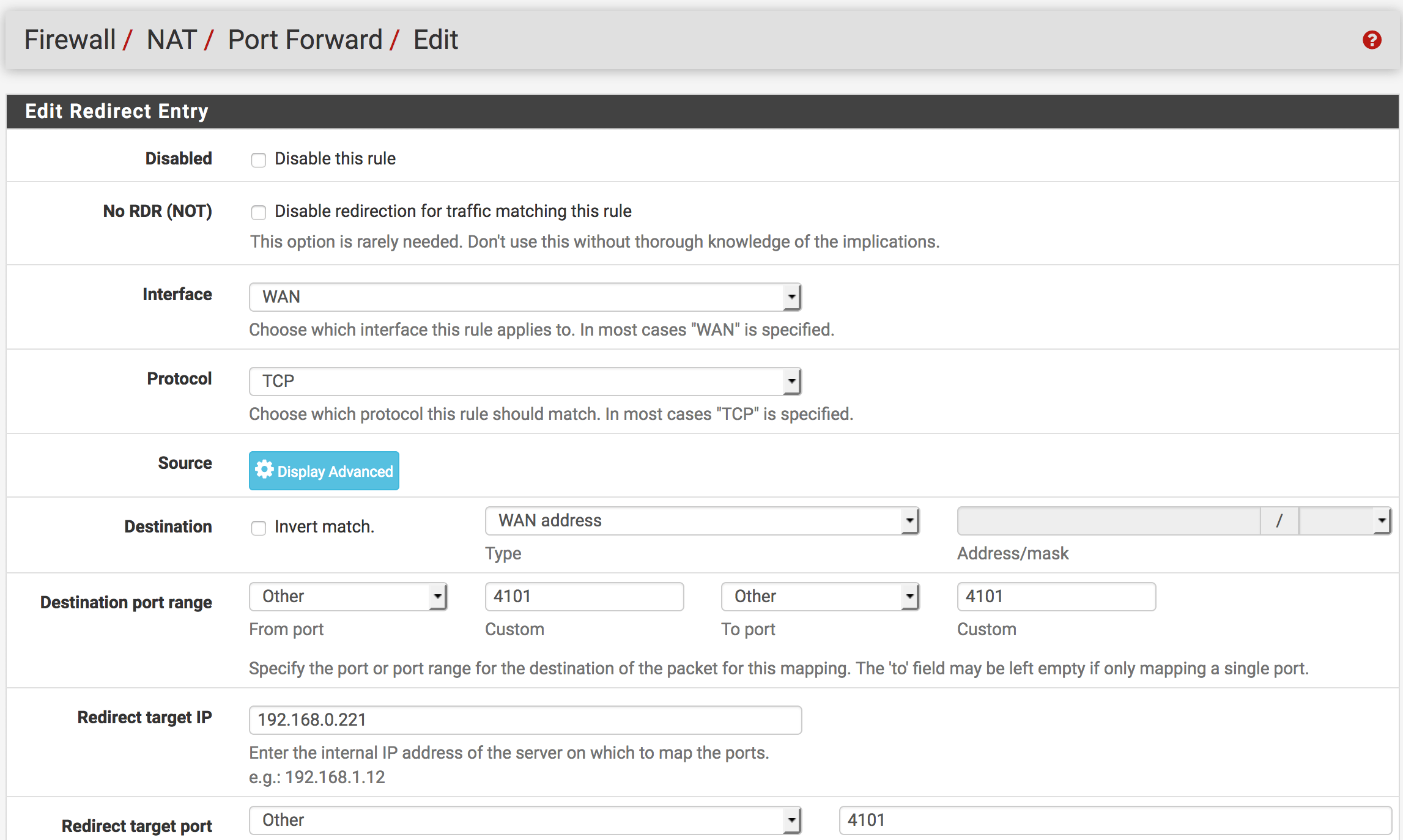The width and height of the screenshot is (1403, 840).
Task: Open Port Forward breadcrumb link
Action: click(x=305, y=40)
